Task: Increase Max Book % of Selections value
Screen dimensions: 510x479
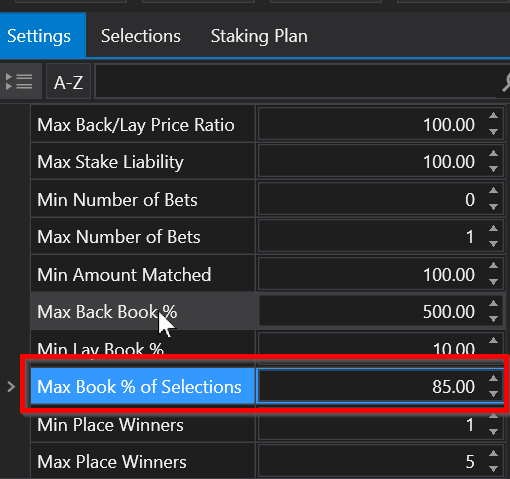Action: click(493, 379)
